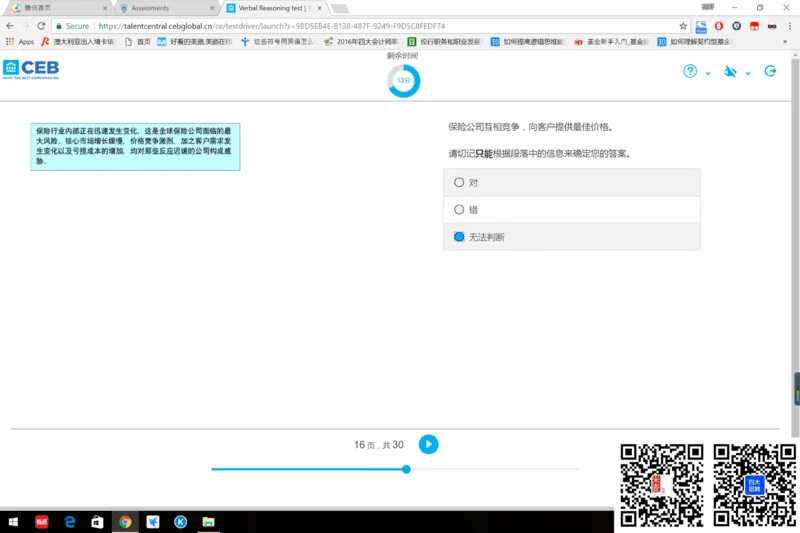The height and width of the screenshot is (533, 800).
Task: Open the 首页 bookmark
Action: [138, 42]
